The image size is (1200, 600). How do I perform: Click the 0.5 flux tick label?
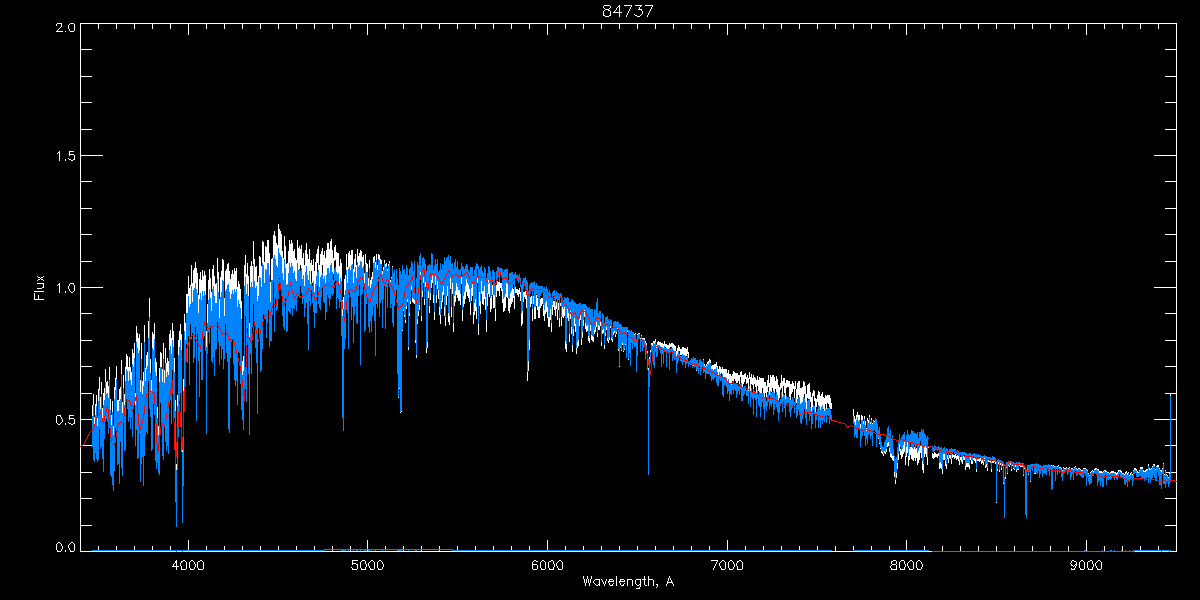click(65, 418)
